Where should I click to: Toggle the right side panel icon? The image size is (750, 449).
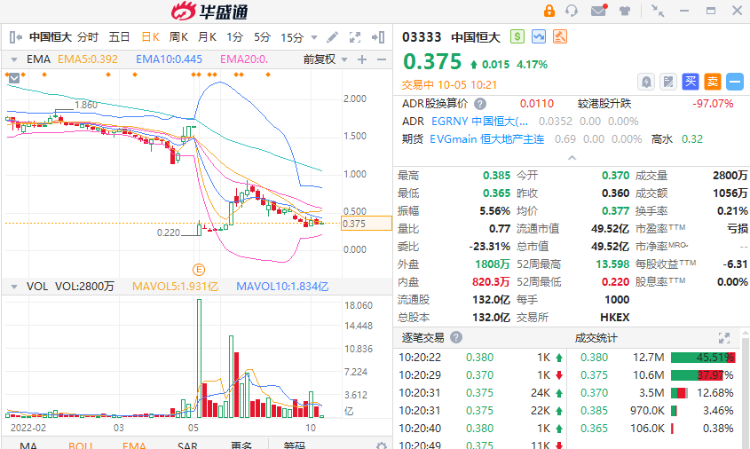[378, 37]
